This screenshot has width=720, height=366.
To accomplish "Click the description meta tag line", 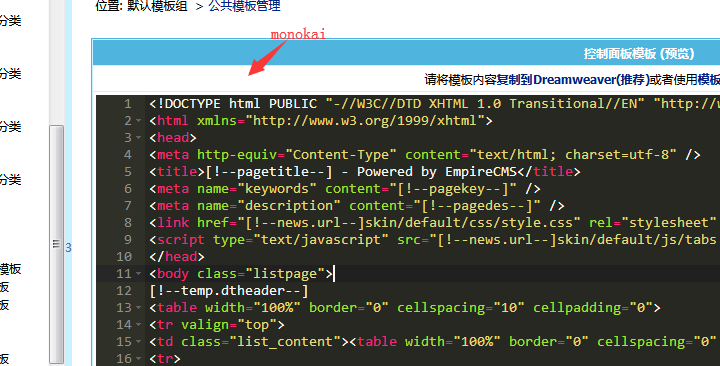I will pyautogui.click(x=357, y=206).
